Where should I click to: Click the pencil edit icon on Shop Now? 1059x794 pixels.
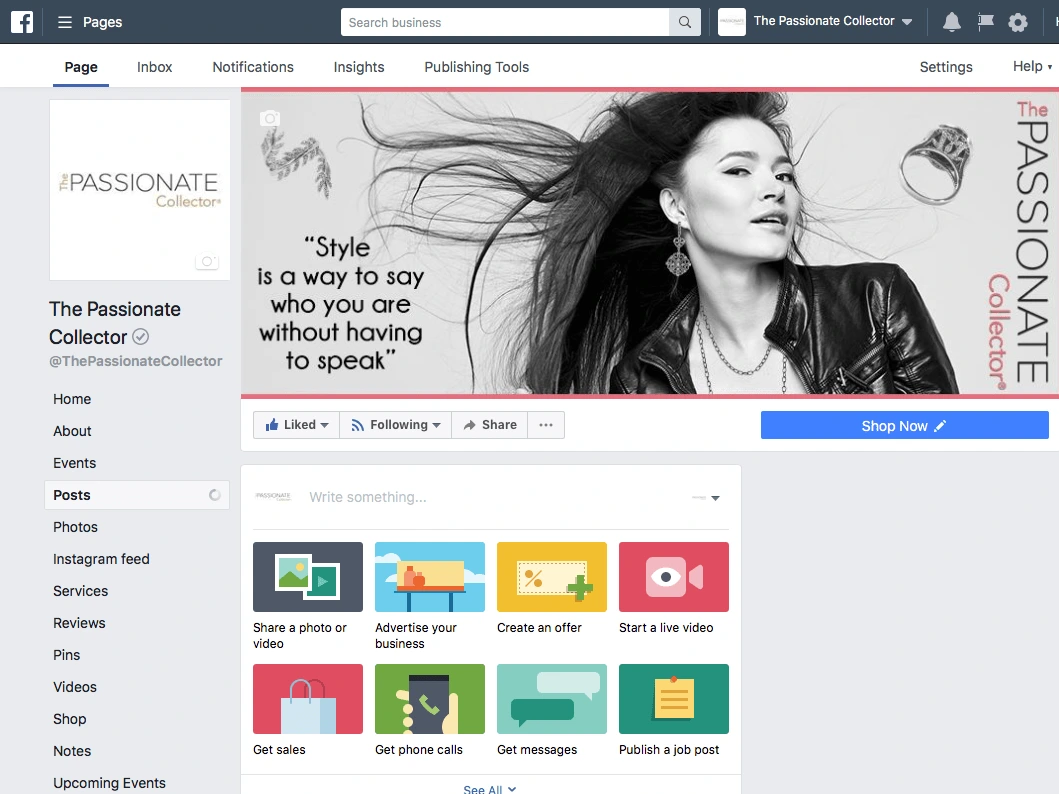[940, 425]
